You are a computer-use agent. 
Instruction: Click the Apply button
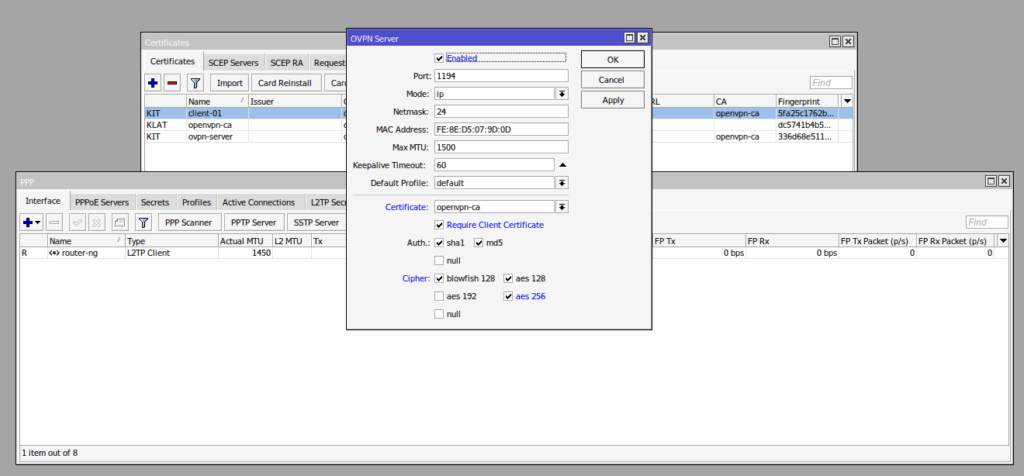point(612,100)
